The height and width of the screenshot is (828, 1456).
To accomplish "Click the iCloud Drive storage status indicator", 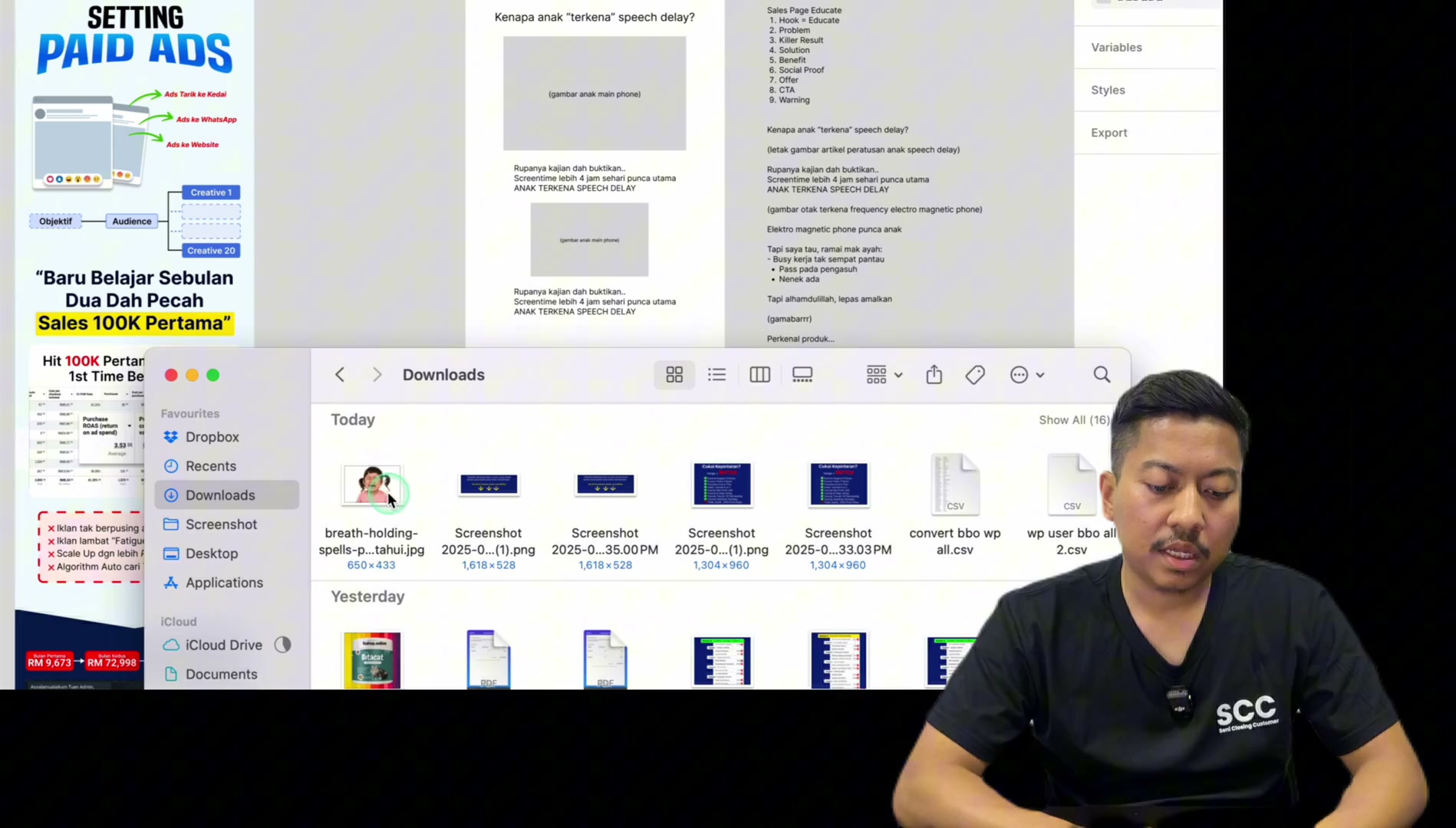I will pos(282,645).
